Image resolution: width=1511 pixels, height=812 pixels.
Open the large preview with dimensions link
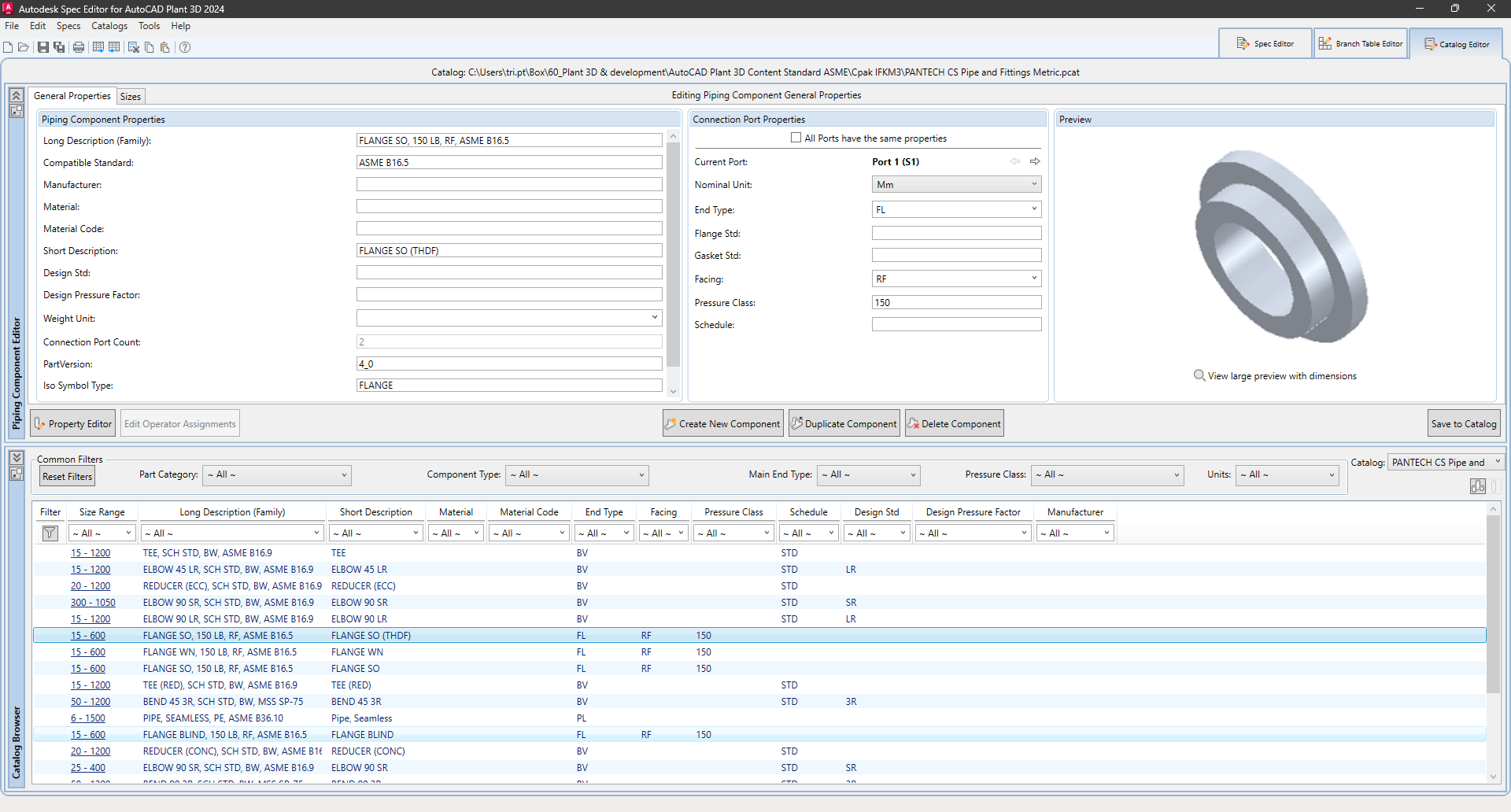click(x=1281, y=376)
